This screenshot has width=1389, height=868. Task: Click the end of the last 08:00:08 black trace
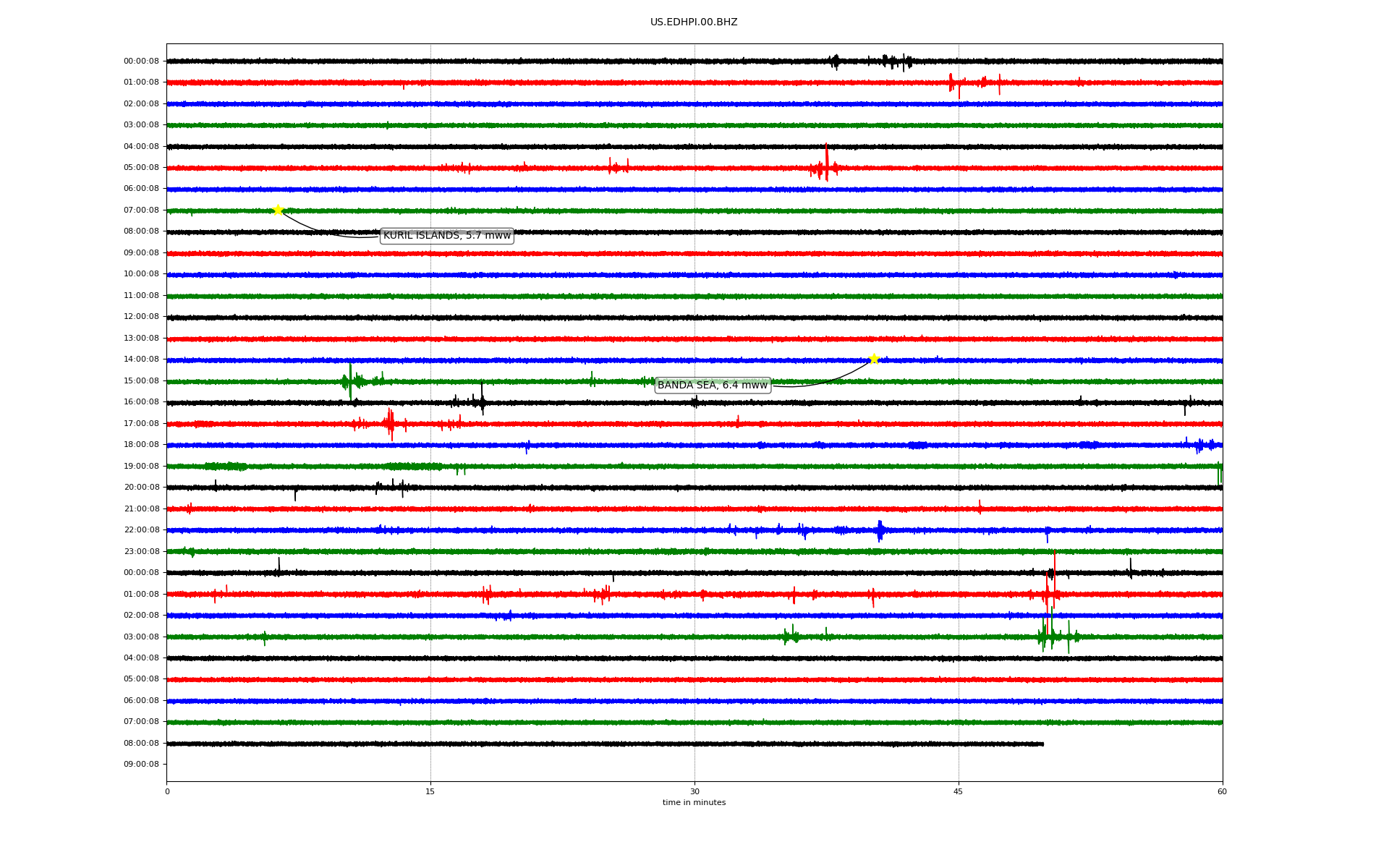(1042, 744)
